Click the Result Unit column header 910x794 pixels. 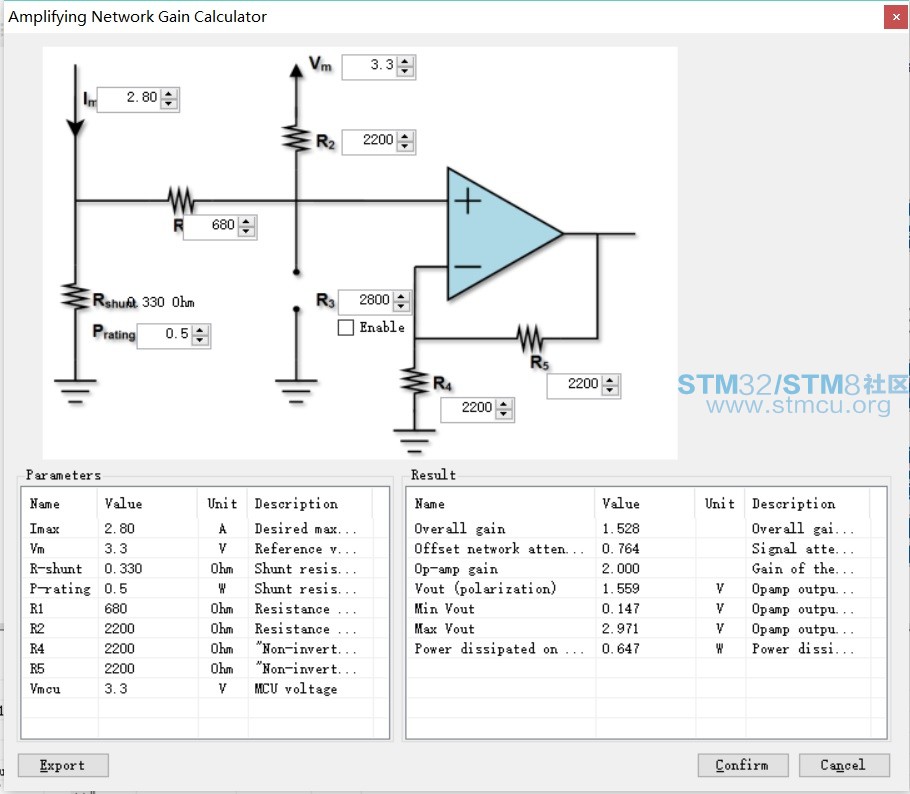tap(720, 503)
